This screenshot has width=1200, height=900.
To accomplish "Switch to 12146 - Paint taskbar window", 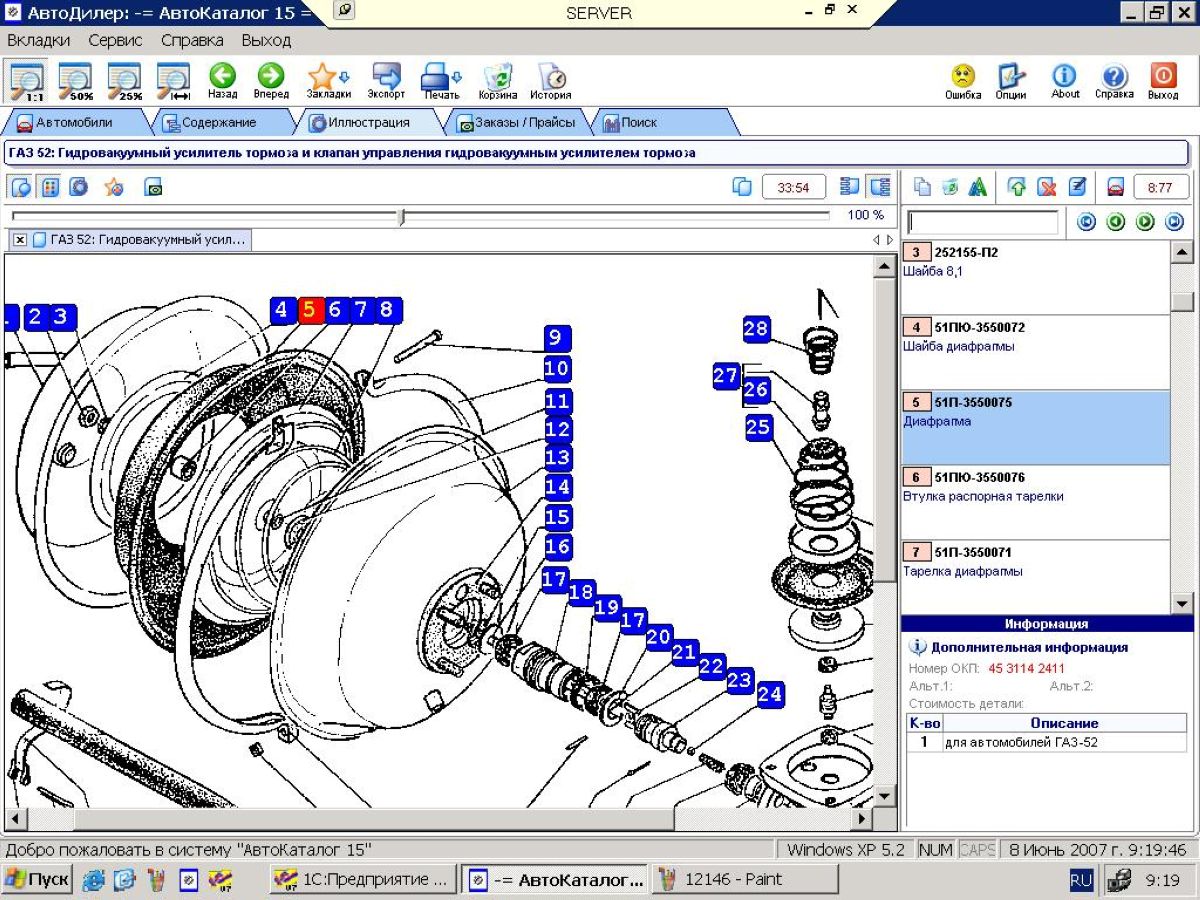I will (x=745, y=880).
